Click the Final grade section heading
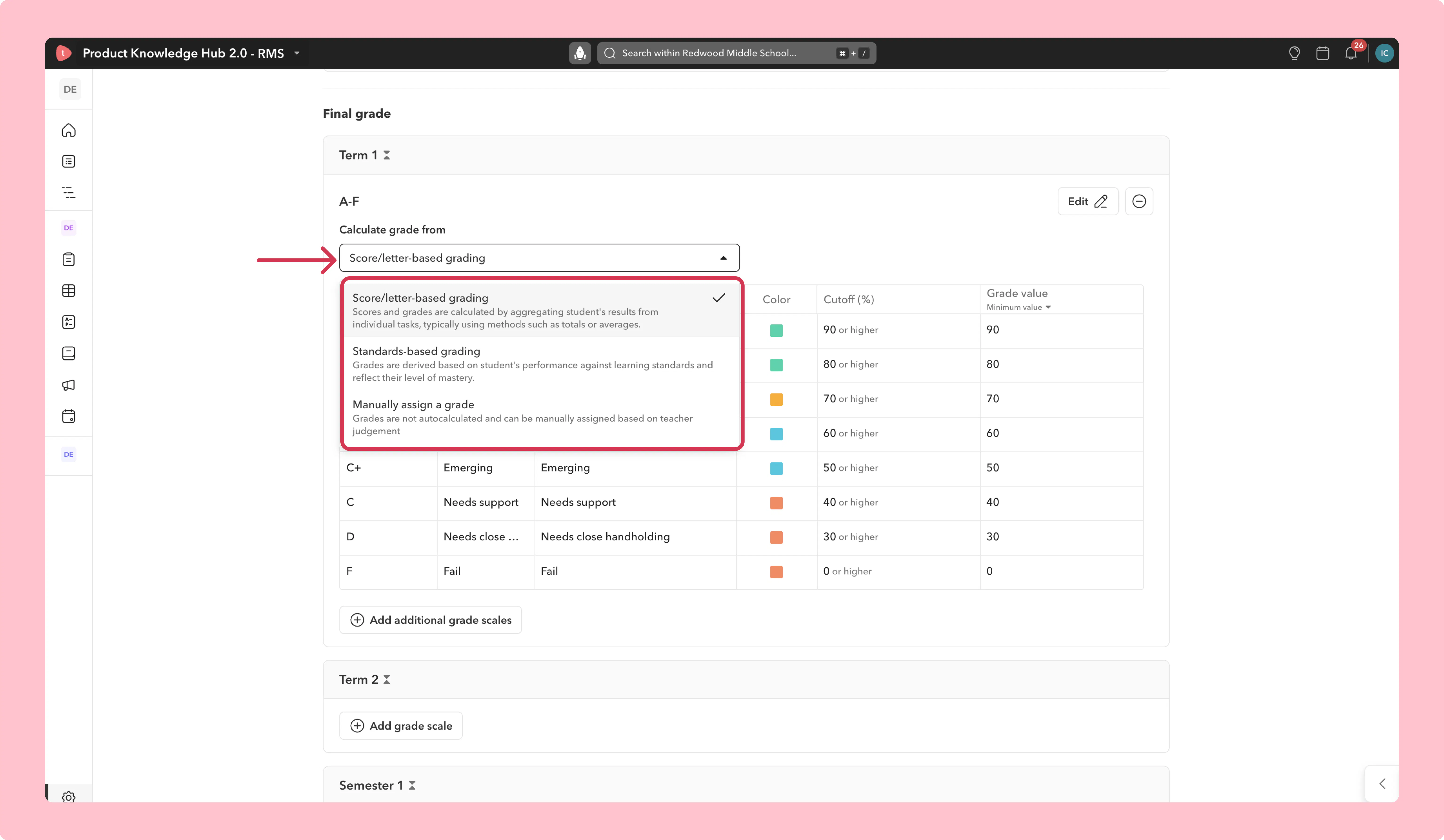Viewport: 1444px width, 840px height. pos(356,113)
